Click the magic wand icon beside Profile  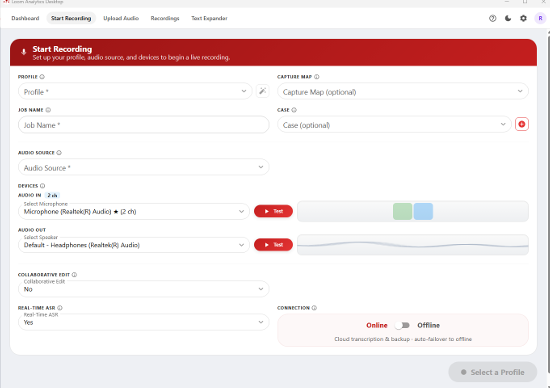262,91
